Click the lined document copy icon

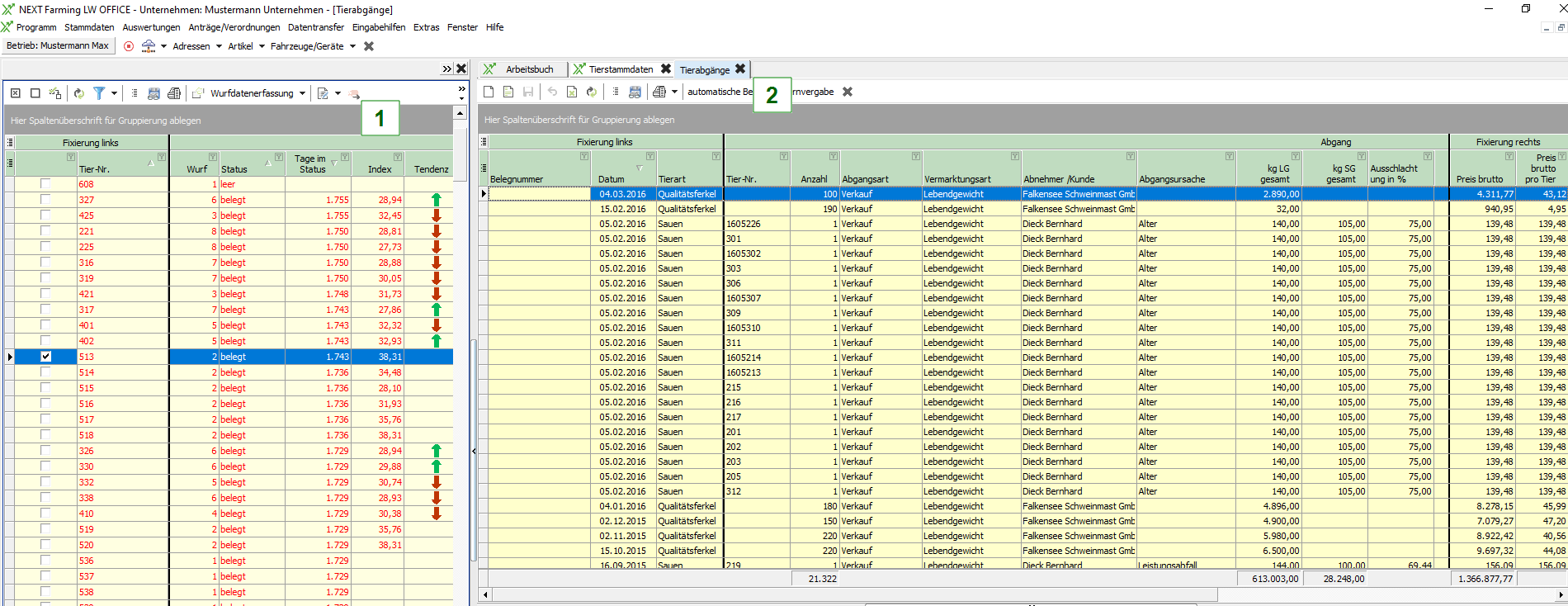(508, 92)
